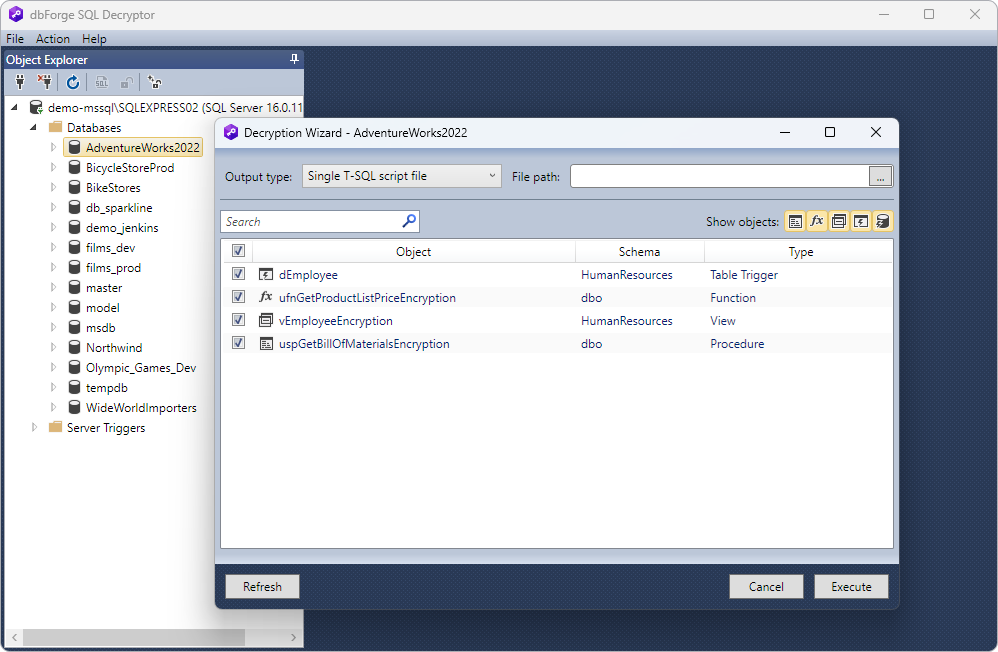
Task: Expand the Server Triggers node
Action: [x=34, y=427]
